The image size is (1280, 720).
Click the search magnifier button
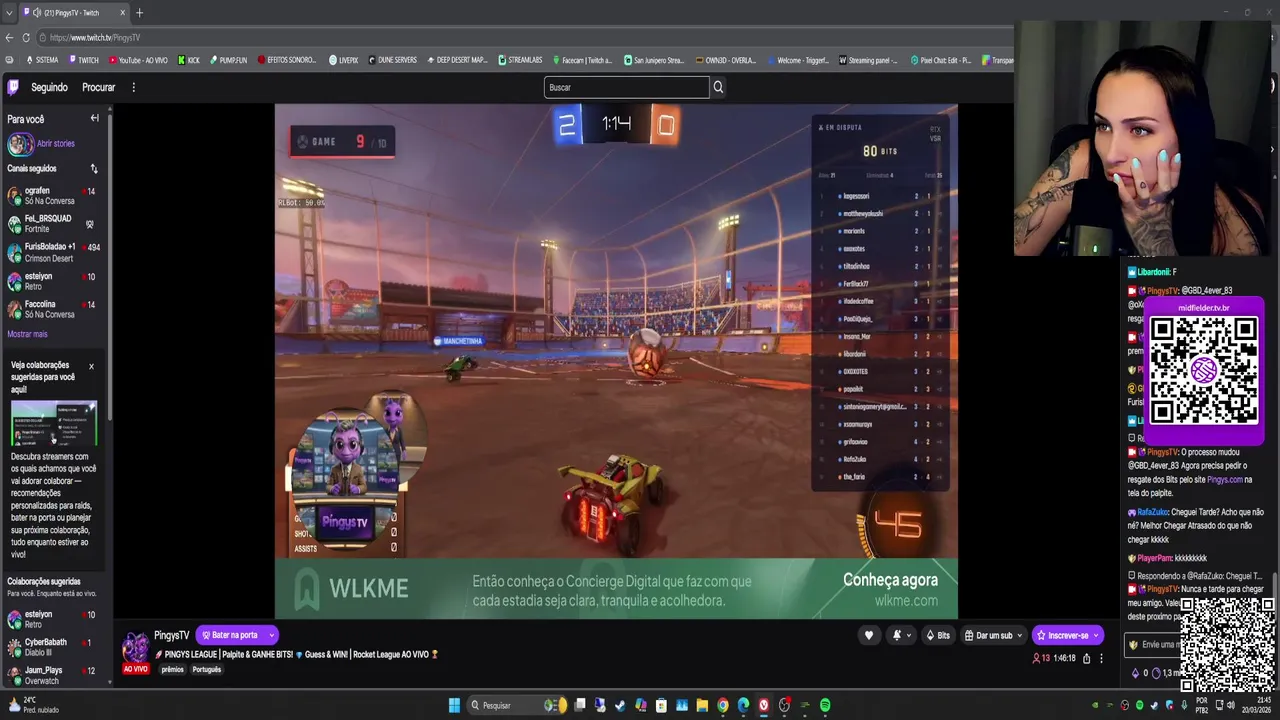718,87
